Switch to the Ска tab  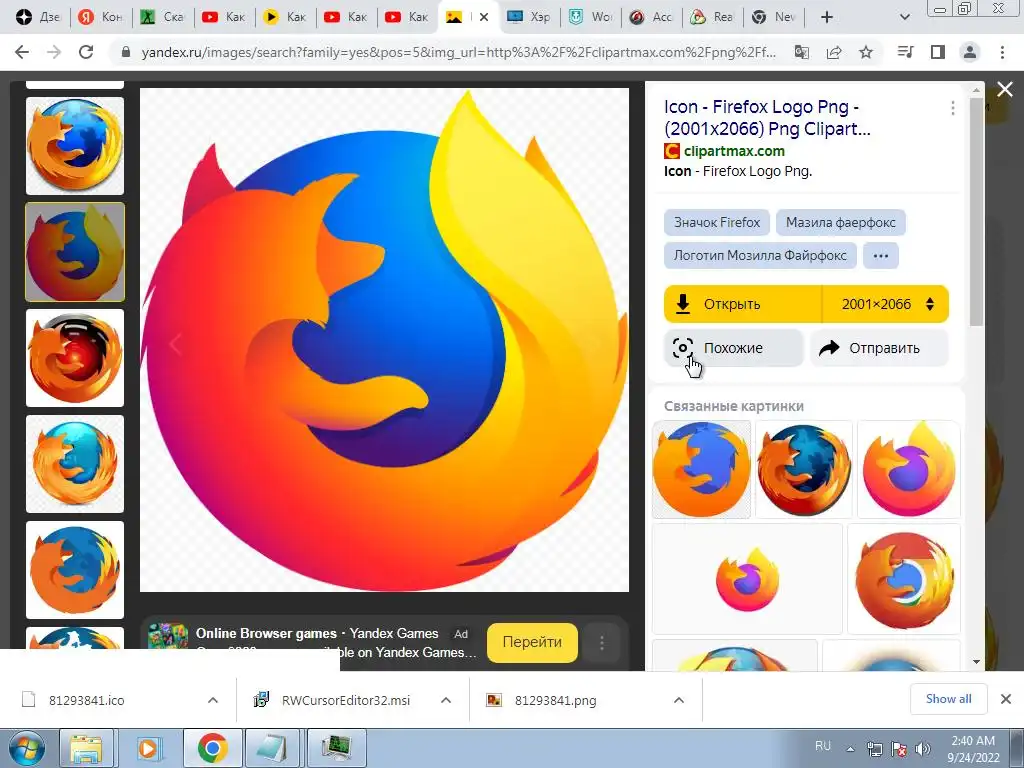coord(162,17)
